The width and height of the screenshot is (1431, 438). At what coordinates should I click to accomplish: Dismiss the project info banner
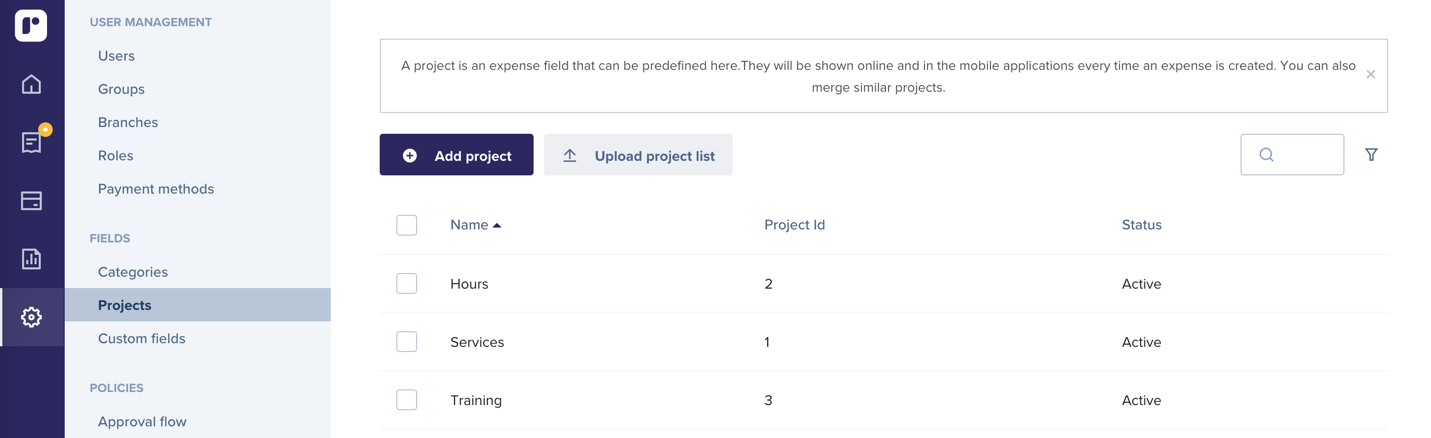click(x=1370, y=74)
